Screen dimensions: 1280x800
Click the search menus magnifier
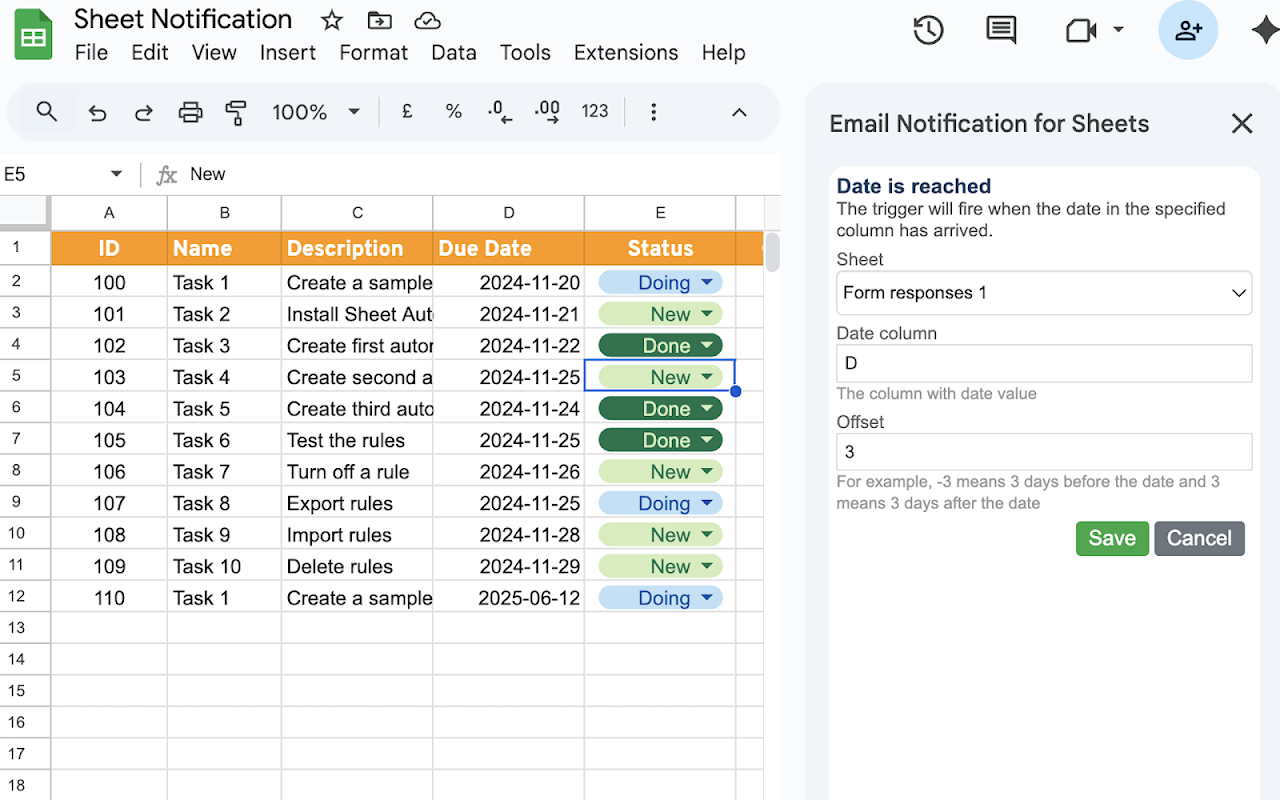click(x=46, y=112)
